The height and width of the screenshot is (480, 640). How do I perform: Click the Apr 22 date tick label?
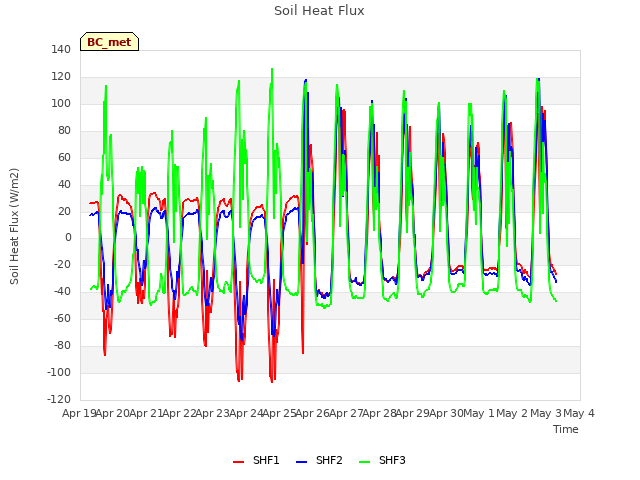pyautogui.click(x=179, y=413)
